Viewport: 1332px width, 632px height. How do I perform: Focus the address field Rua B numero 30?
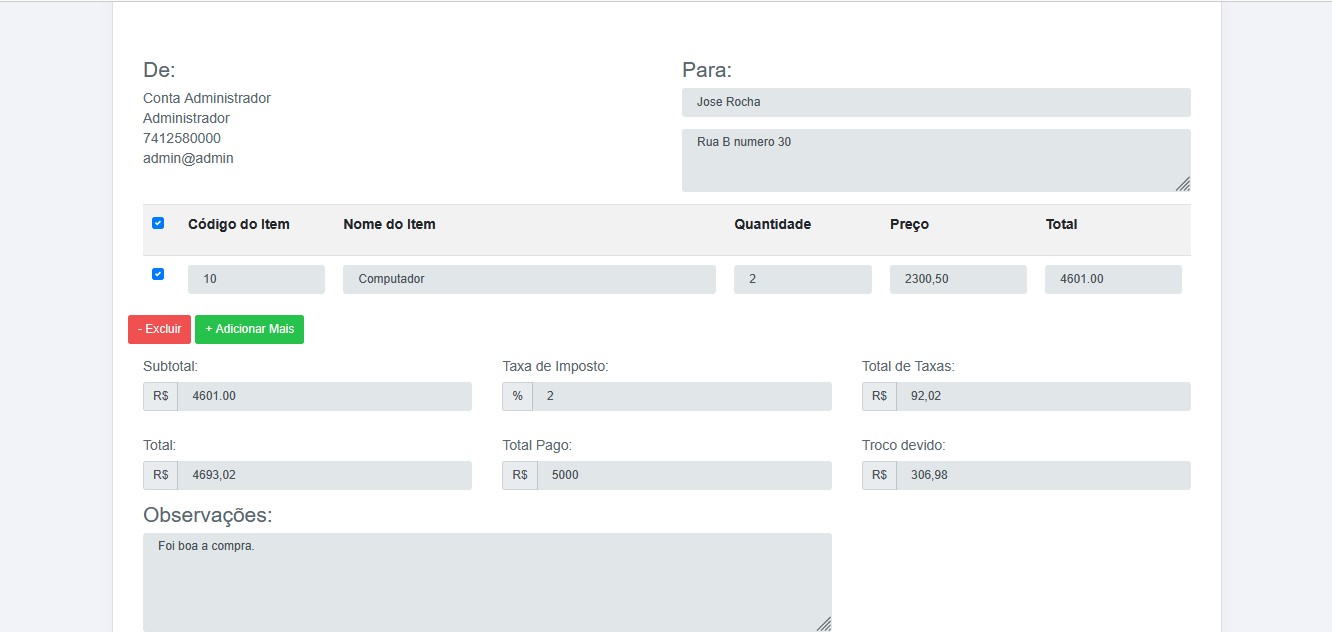(x=935, y=160)
